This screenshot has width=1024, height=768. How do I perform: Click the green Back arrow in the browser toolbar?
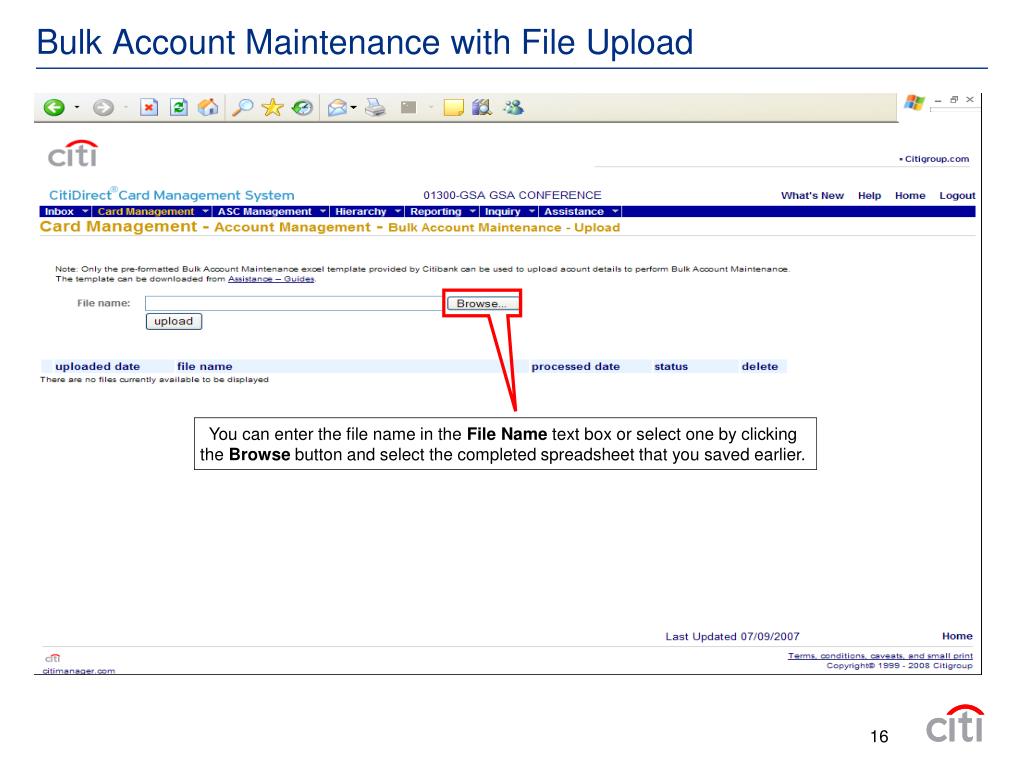coord(54,107)
